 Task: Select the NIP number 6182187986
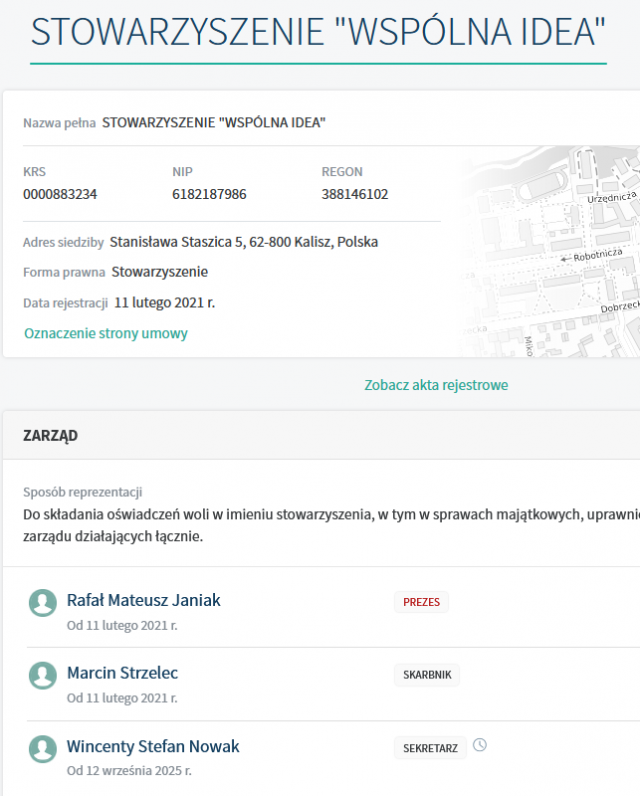click(209, 194)
